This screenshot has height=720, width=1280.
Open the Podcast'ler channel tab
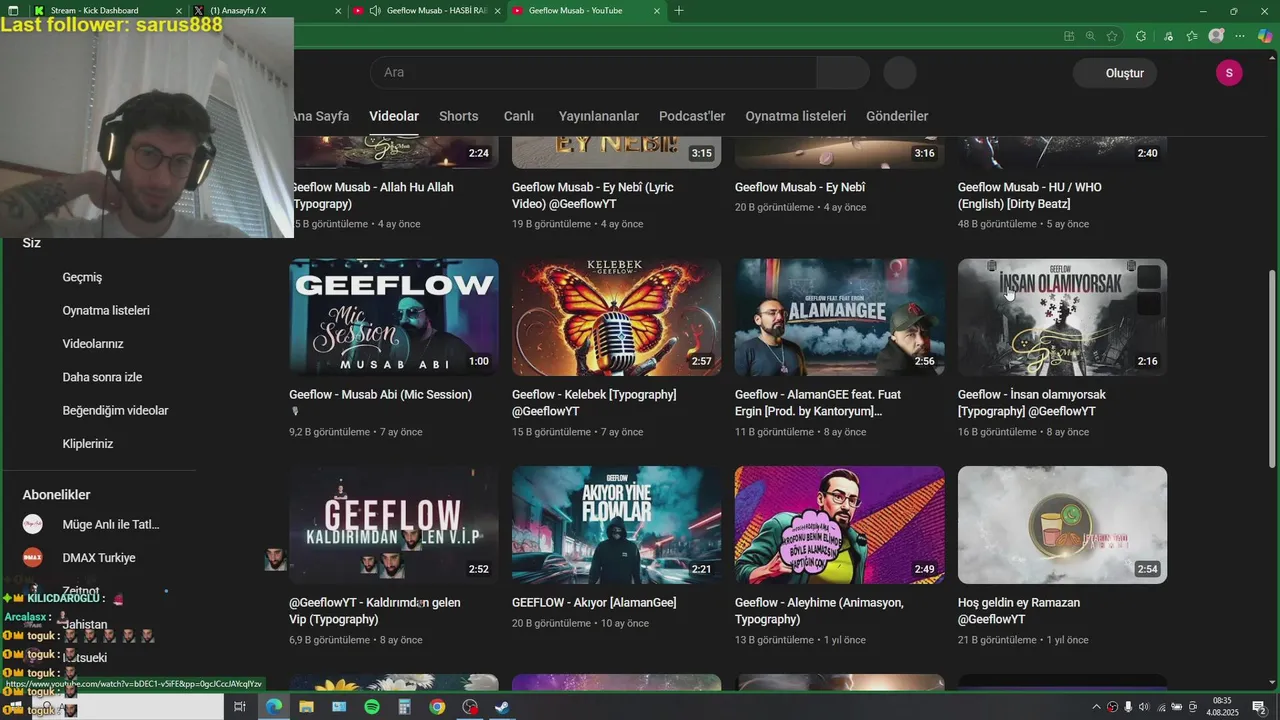pyautogui.click(x=692, y=116)
